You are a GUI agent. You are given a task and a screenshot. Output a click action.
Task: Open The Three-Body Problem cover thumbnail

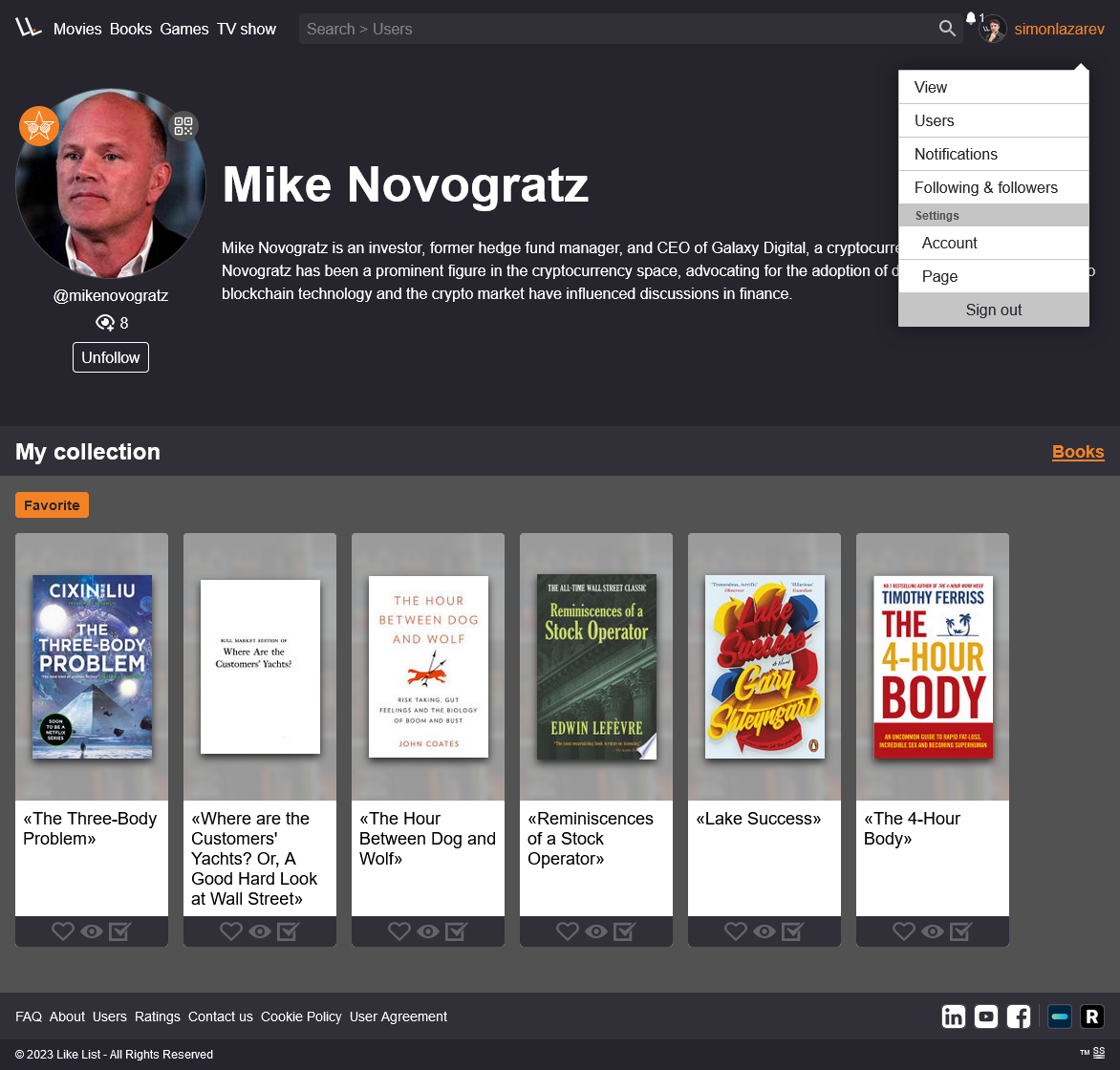point(92,667)
